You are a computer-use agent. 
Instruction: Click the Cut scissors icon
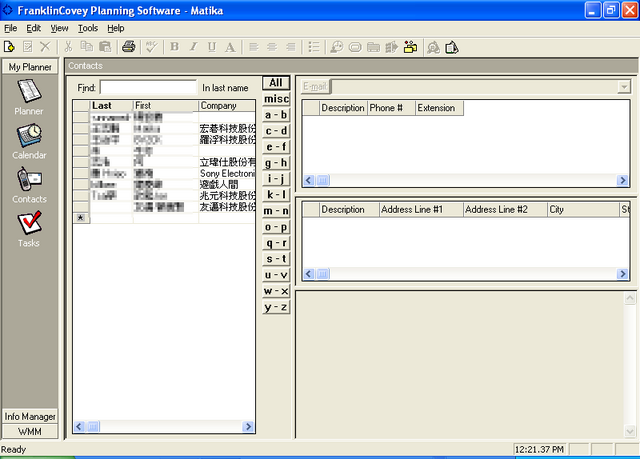pyautogui.click(x=68, y=47)
